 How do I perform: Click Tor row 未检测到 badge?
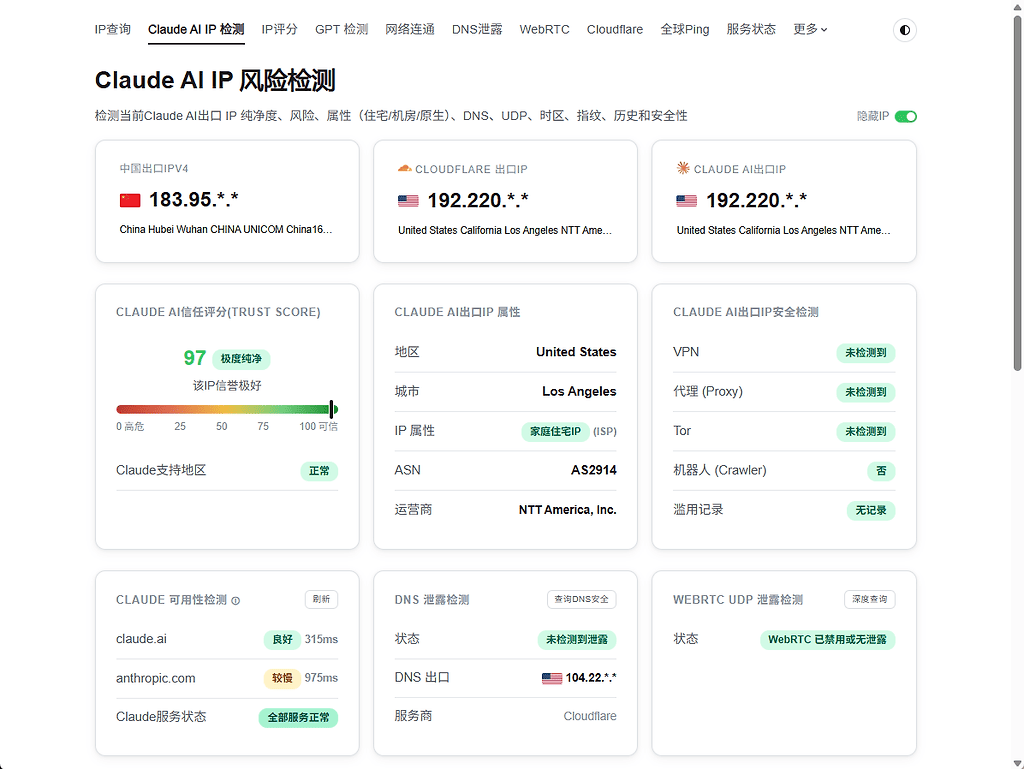(866, 432)
